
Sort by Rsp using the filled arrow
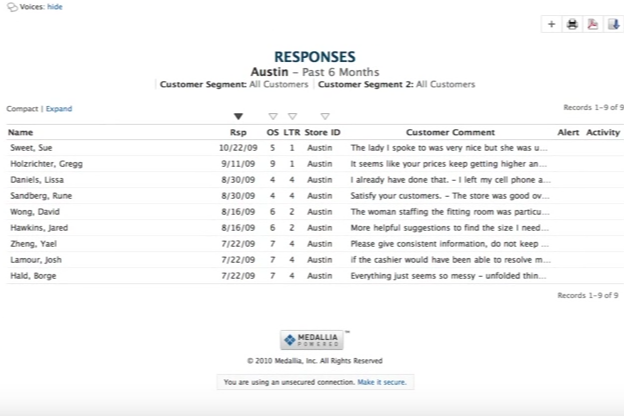pos(238,117)
